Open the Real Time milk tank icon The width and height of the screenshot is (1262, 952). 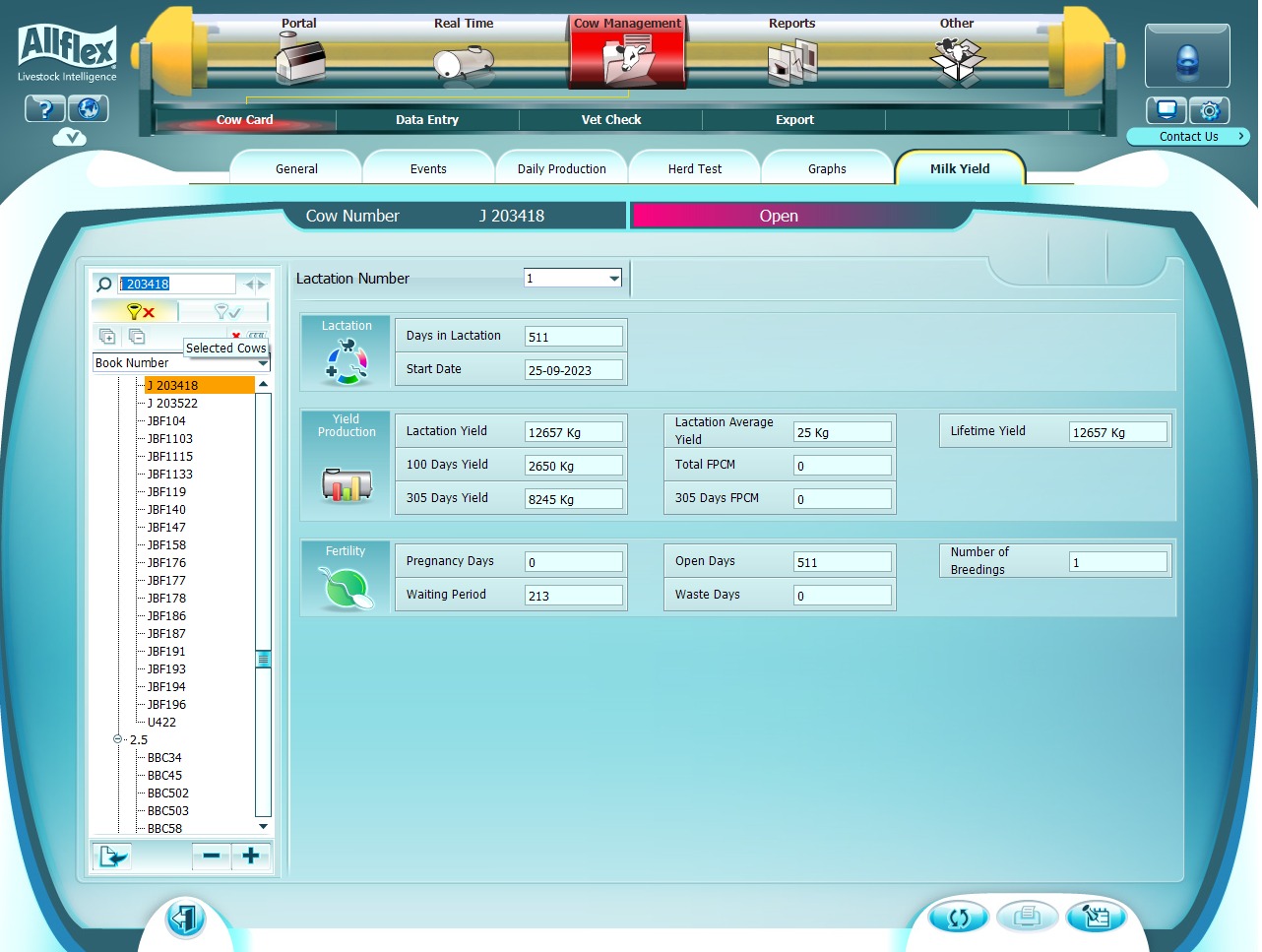click(x=463, y=62)
